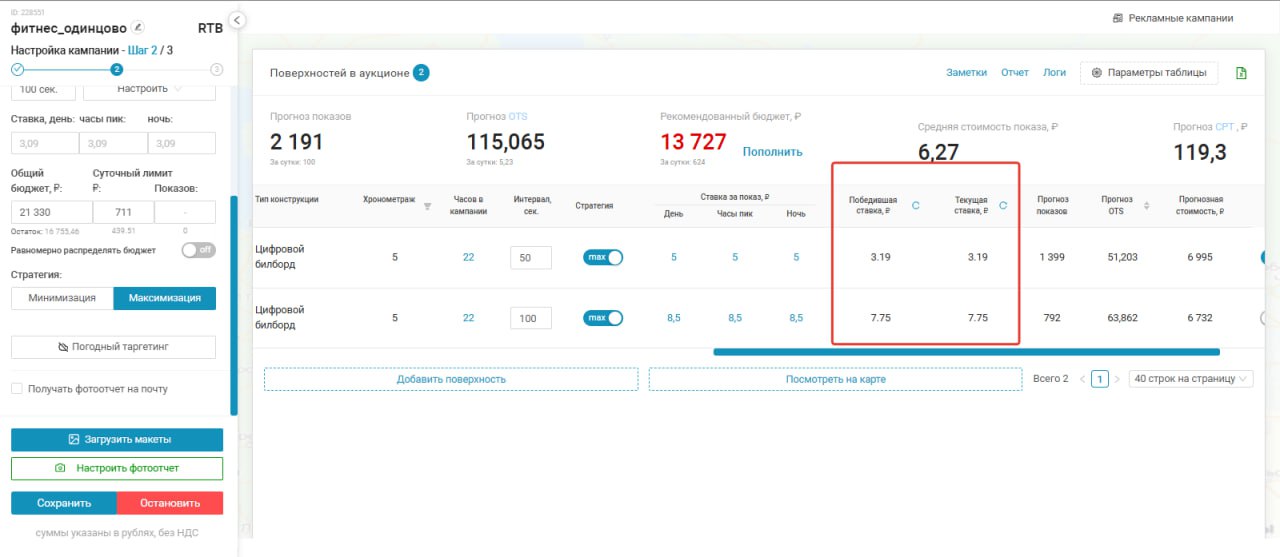Click the 100 сек. field in sidebar
Image resolution: width=1280 pixels, height=557 pixels.
click(x=43, y=89)
